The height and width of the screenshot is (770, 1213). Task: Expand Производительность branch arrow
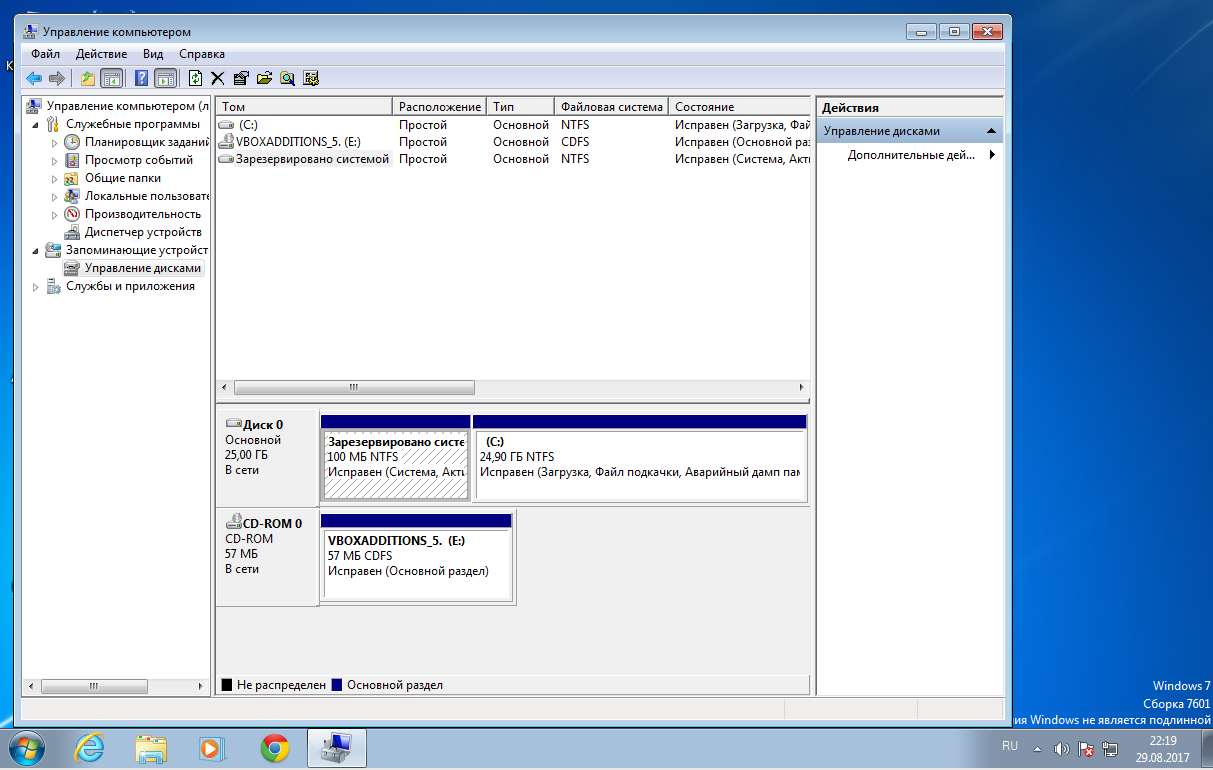pos(55,215)
